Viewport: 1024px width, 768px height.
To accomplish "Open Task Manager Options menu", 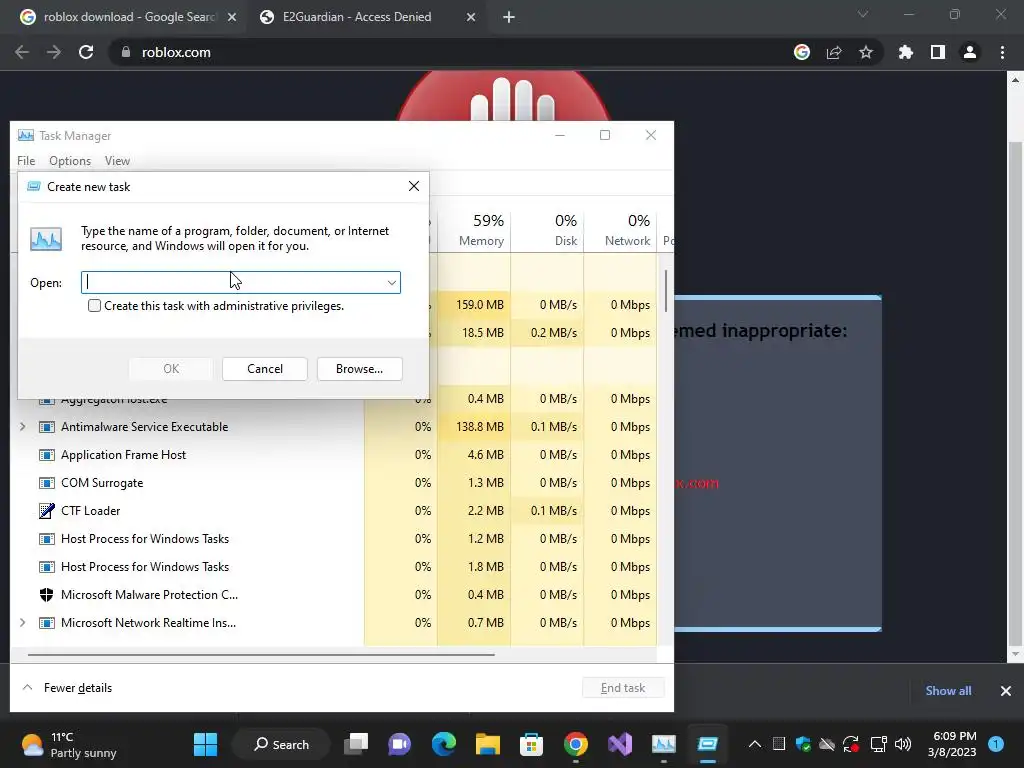I will click(x=70, y=161).
